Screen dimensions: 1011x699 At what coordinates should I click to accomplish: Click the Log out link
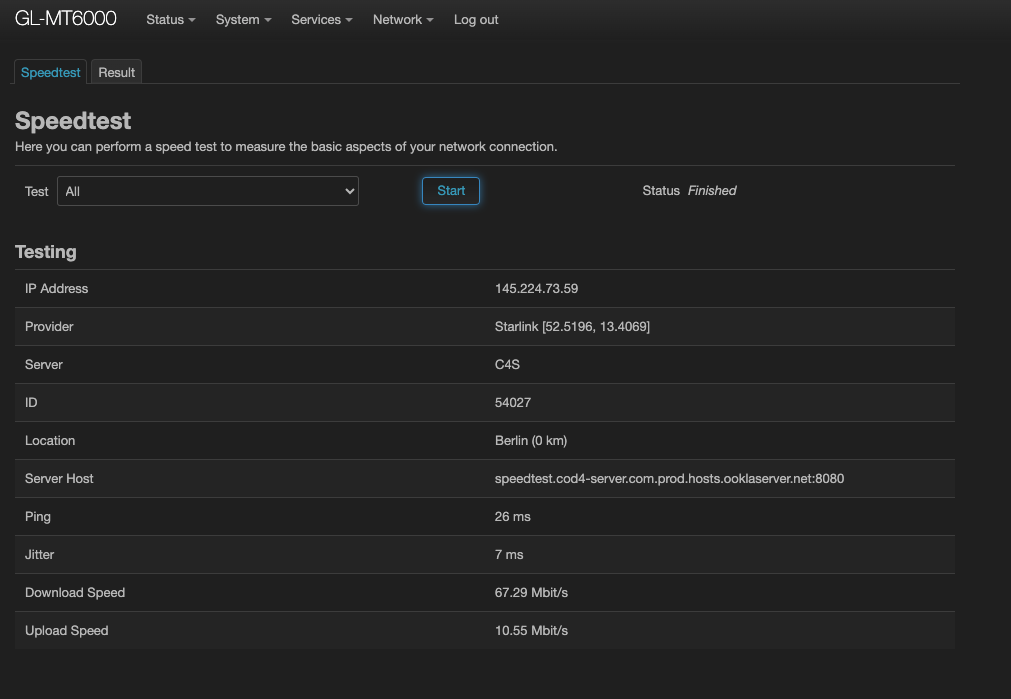[476, 19]
